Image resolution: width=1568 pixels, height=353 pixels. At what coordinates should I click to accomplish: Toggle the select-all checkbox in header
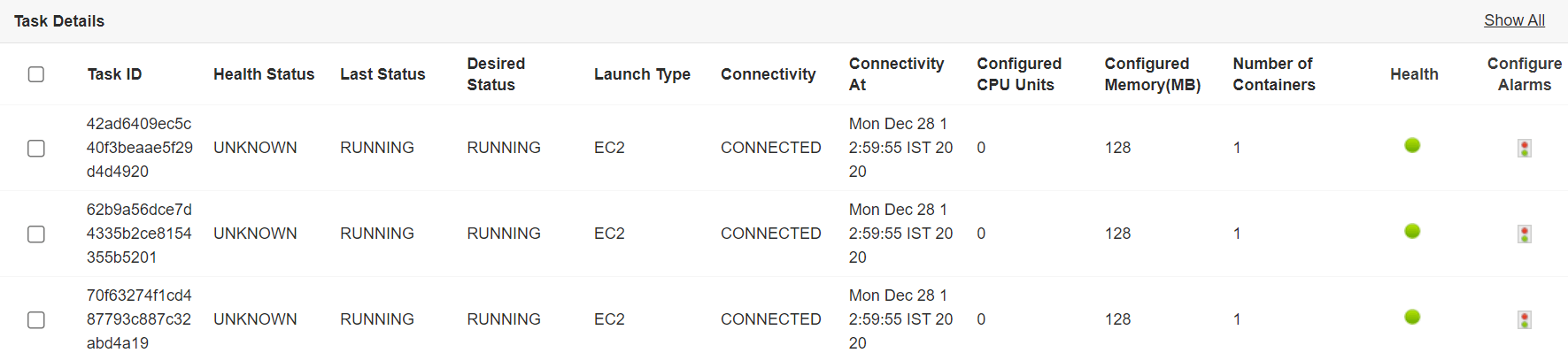[x=36, y=74]
